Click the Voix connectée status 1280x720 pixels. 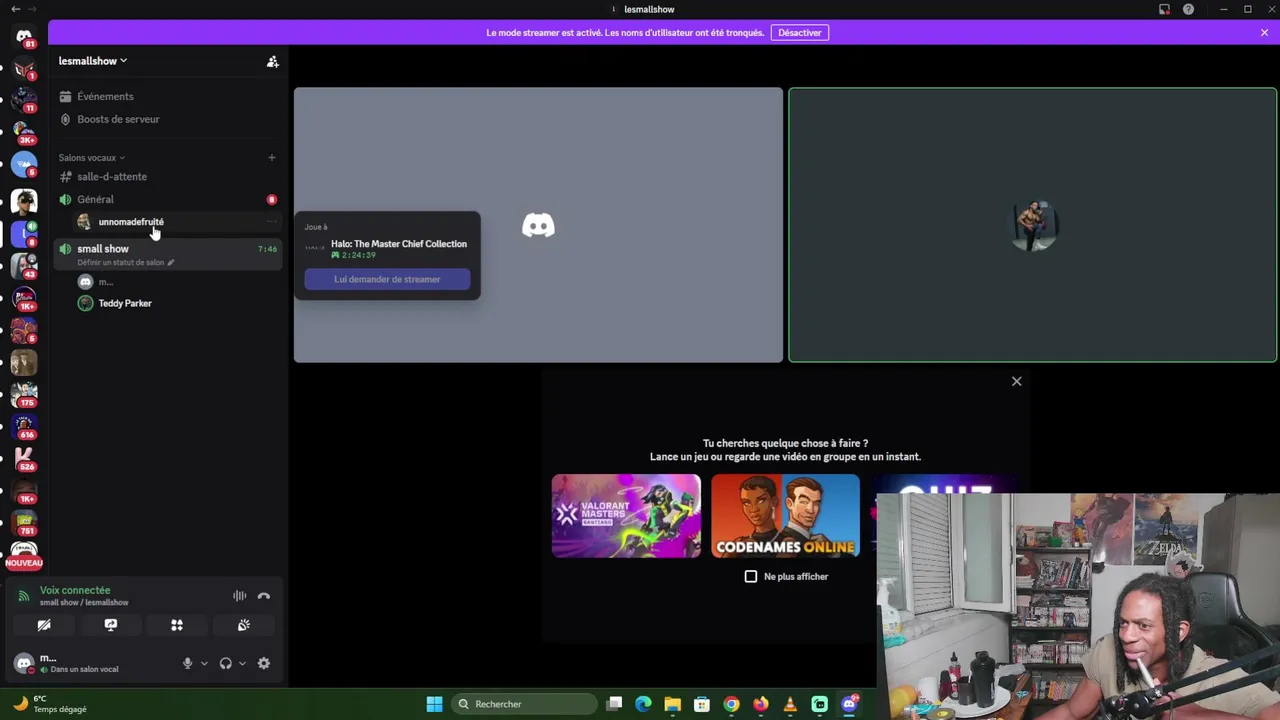pos(75,590)
